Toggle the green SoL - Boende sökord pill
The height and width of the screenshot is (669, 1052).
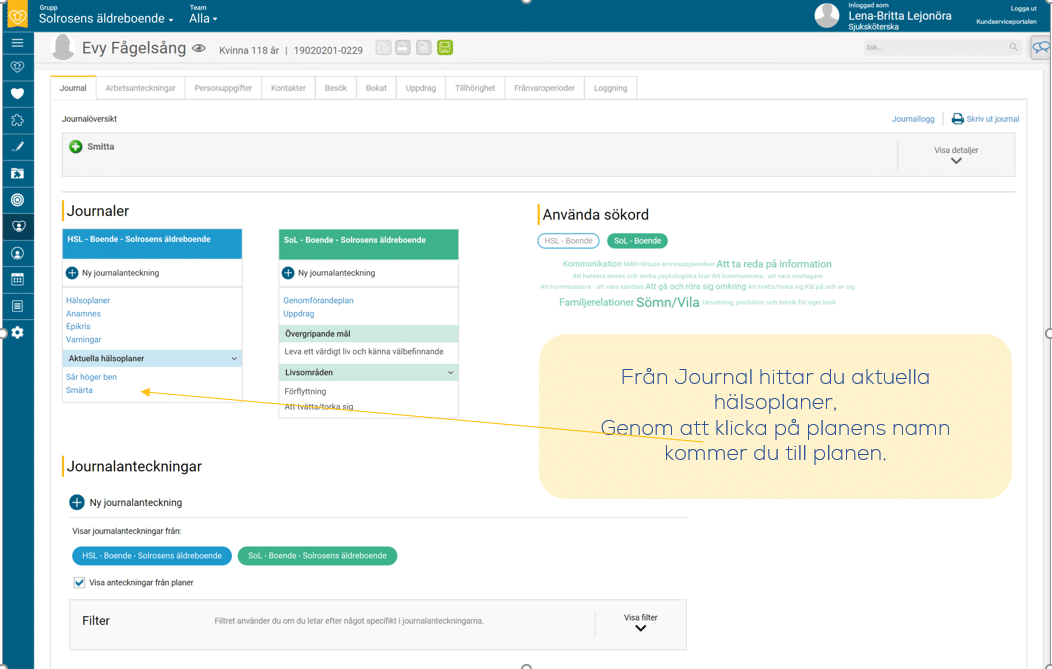coord(637,241)
